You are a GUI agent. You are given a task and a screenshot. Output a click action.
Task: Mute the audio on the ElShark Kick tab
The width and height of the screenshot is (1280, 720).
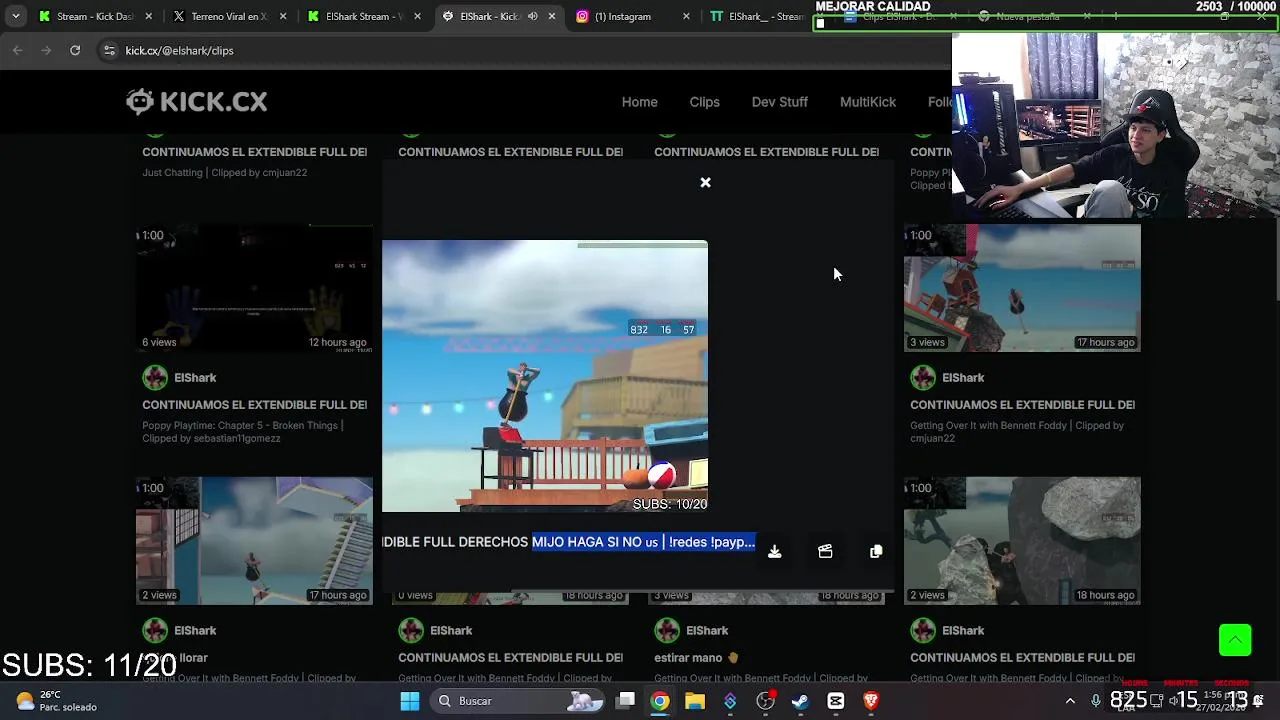point(533,16)
